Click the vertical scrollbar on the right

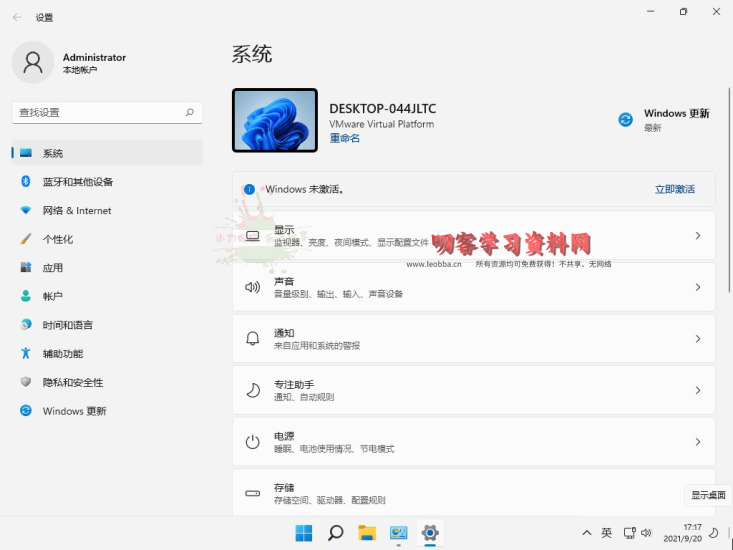click(729, 191)
